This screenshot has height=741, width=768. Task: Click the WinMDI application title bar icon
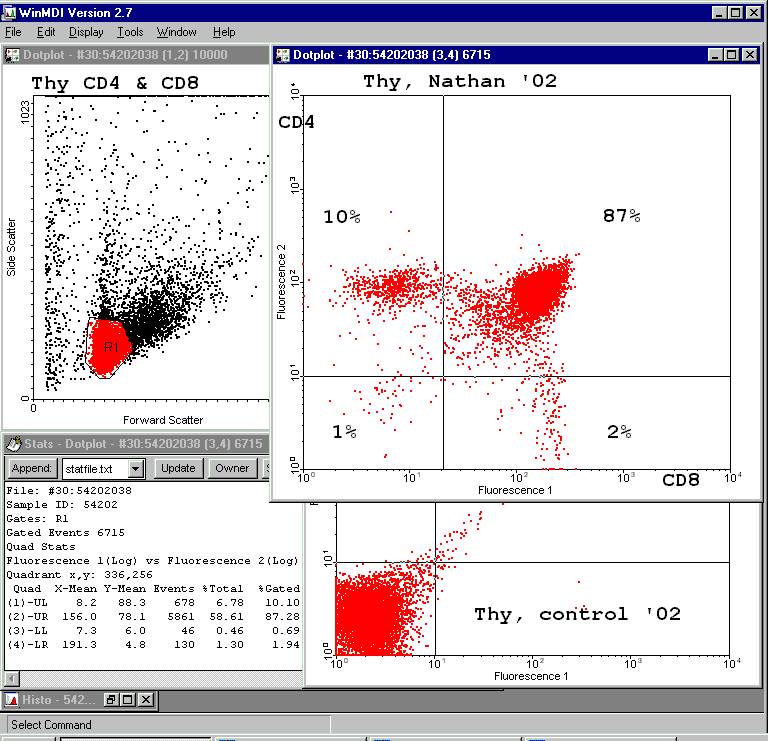(x=10, y=12)
